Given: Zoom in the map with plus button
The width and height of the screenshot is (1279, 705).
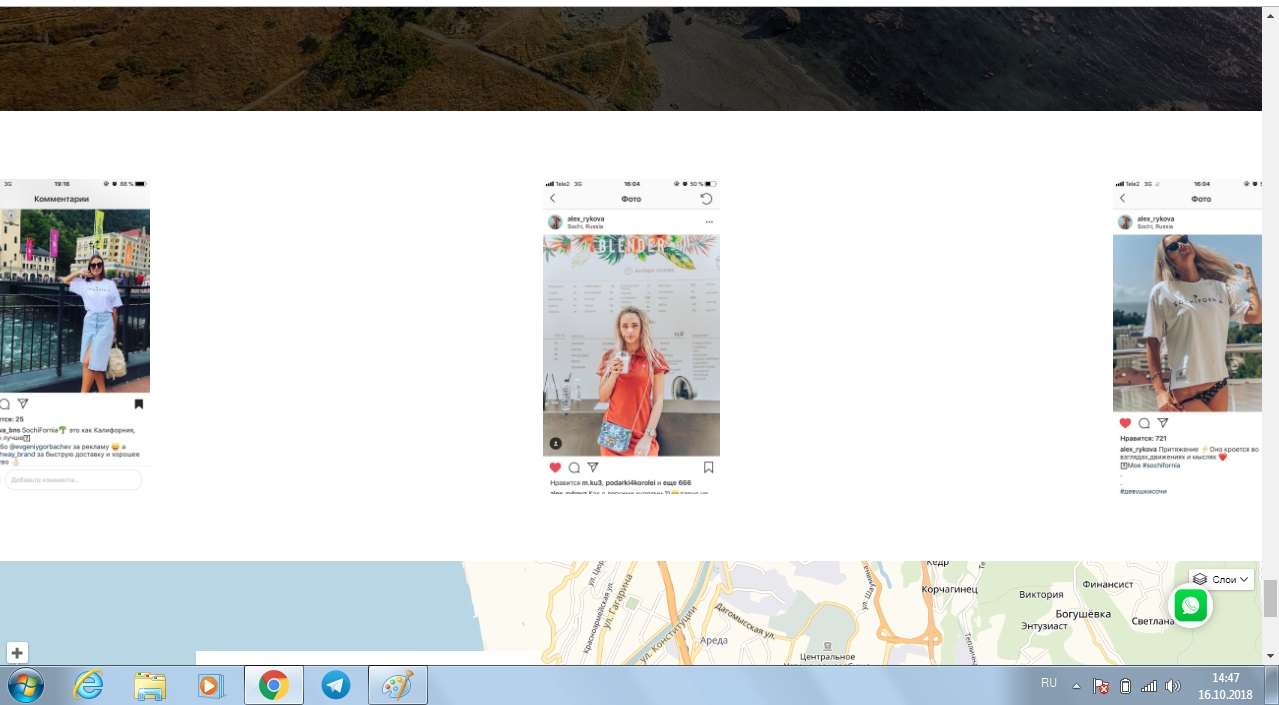Looking at the screenshot, I should click(x=17, y=653).
